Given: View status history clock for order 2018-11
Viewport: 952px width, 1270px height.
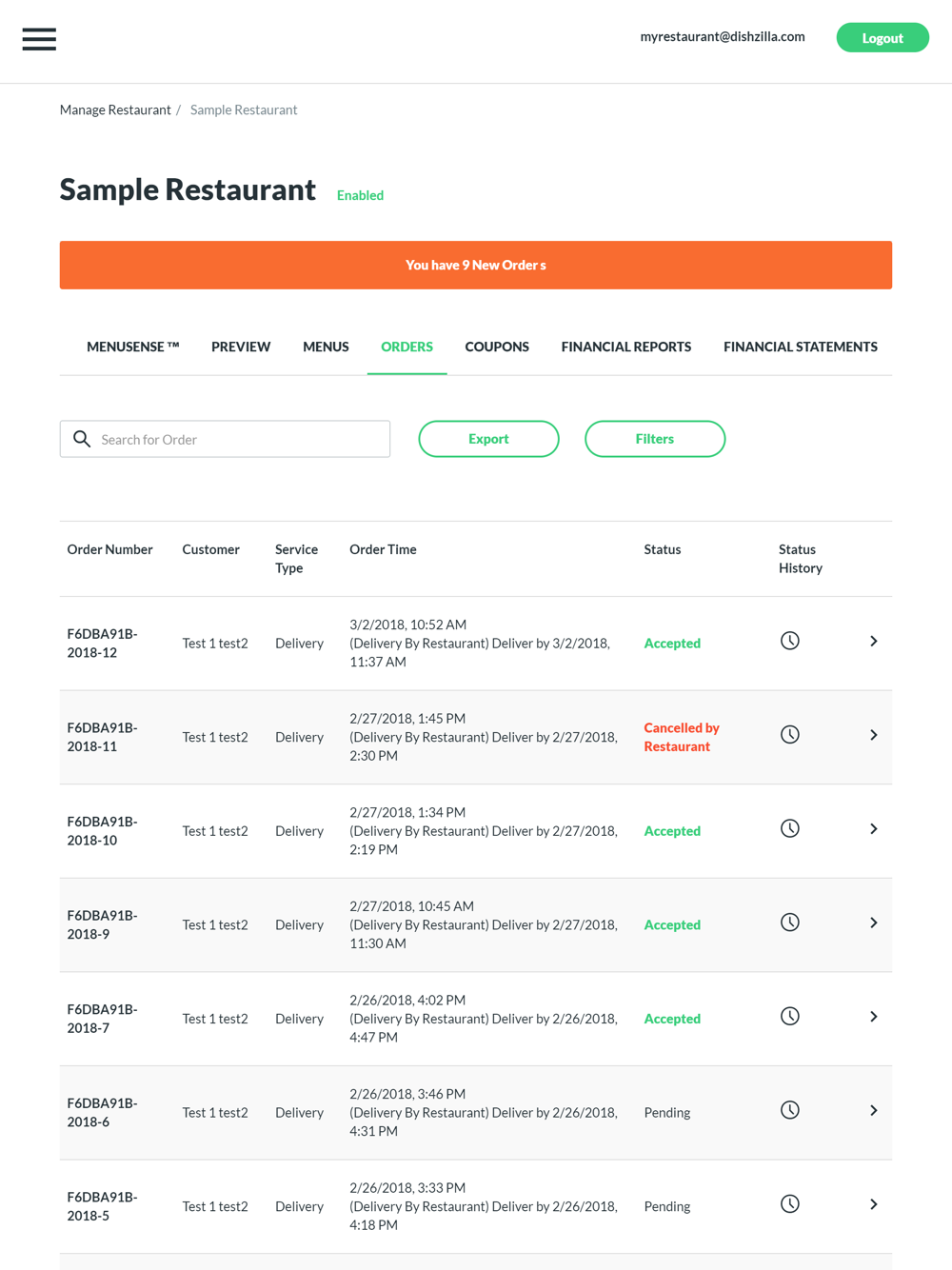Looking at the screenshot, I should 790,735.
